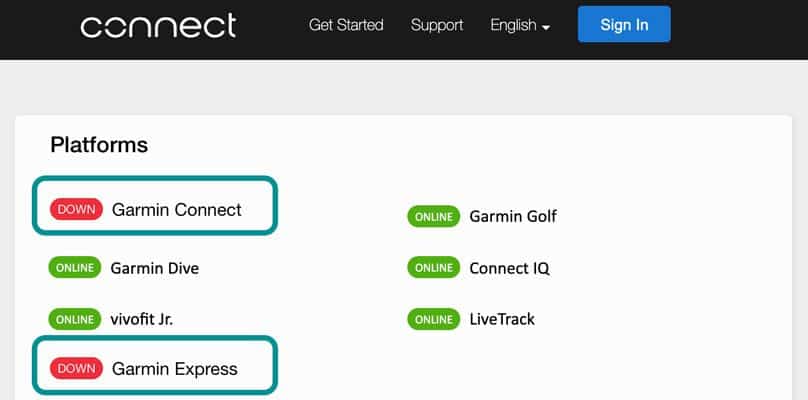The image size is (808, 400).
Task: Click the Garmin Connect logo
Action: (x=158, y=25)
